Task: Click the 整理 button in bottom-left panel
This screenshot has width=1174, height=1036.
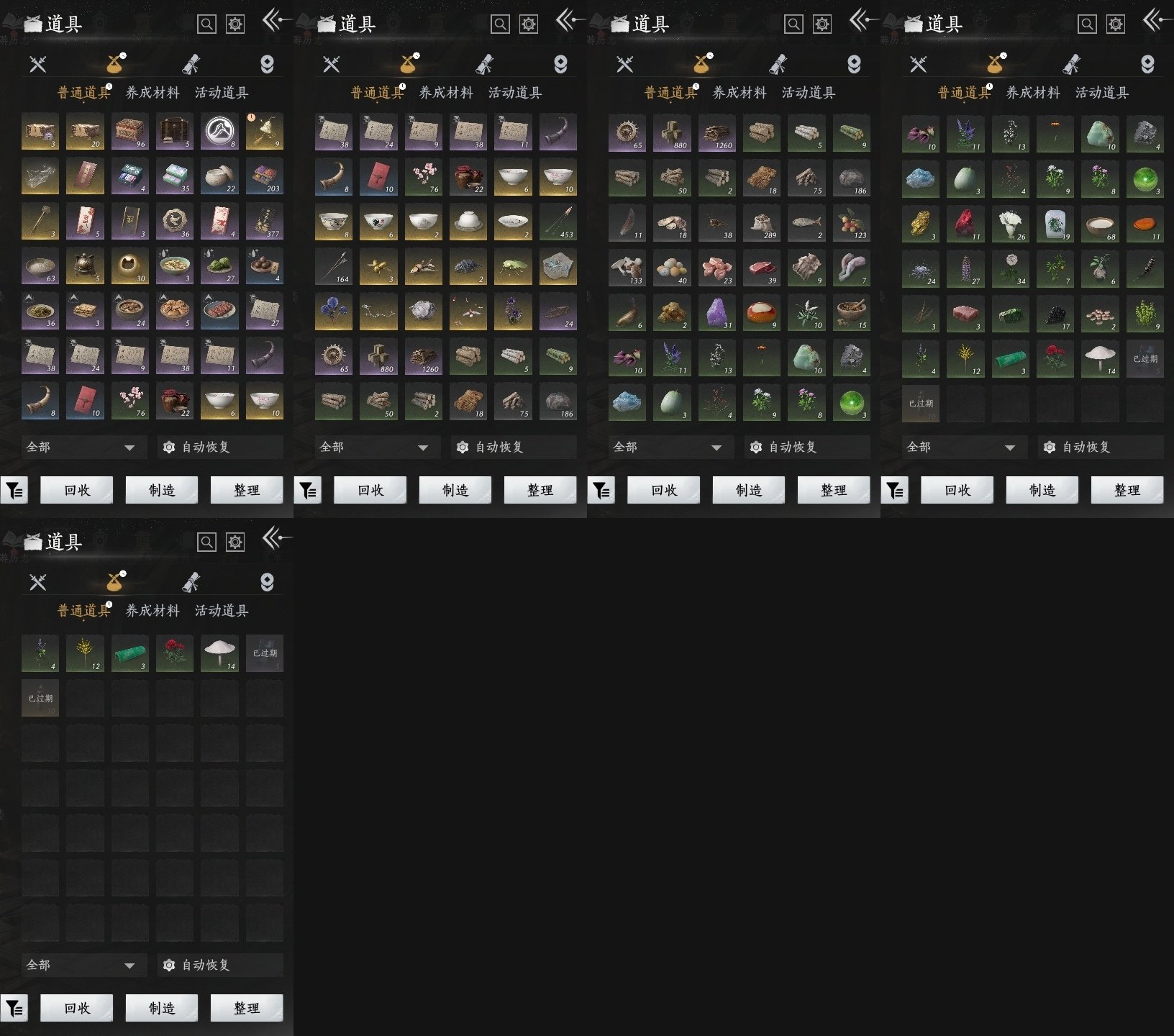Action: click(246, 1008)
